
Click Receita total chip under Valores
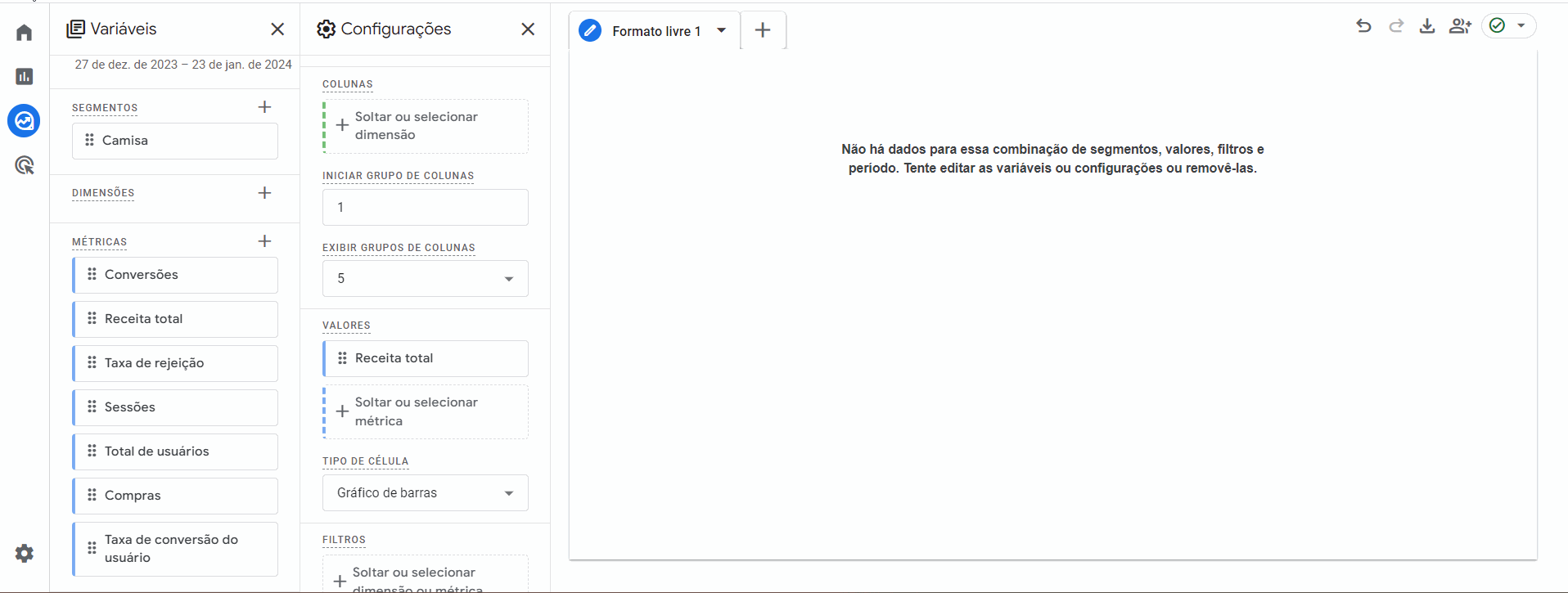426,358
